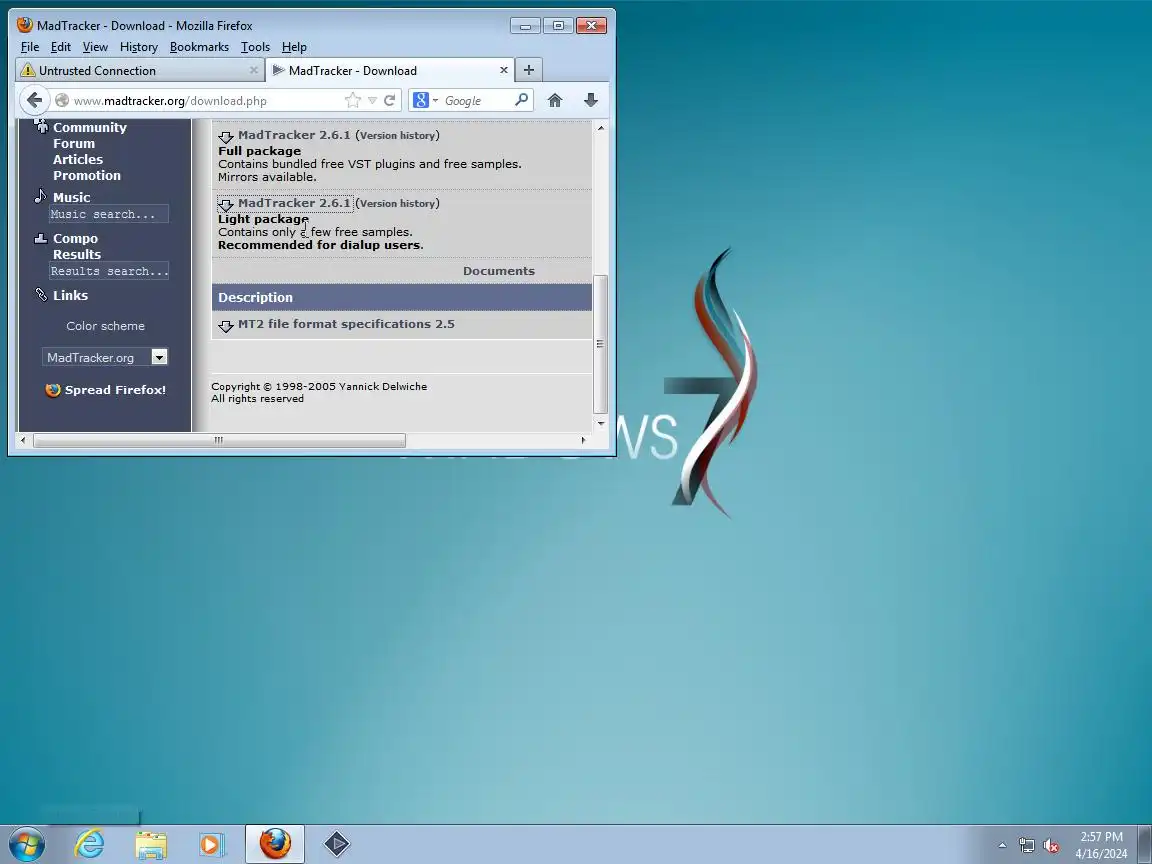Screen dimensions: 1152x864
Task: Open Google search engine selector icon
Action: point(425,100)
